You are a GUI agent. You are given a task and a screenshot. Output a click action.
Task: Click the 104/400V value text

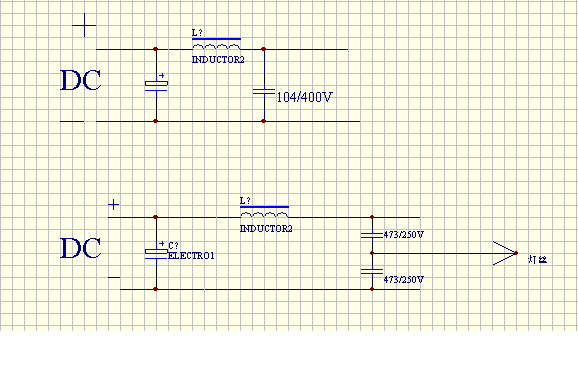pos(304,97)
